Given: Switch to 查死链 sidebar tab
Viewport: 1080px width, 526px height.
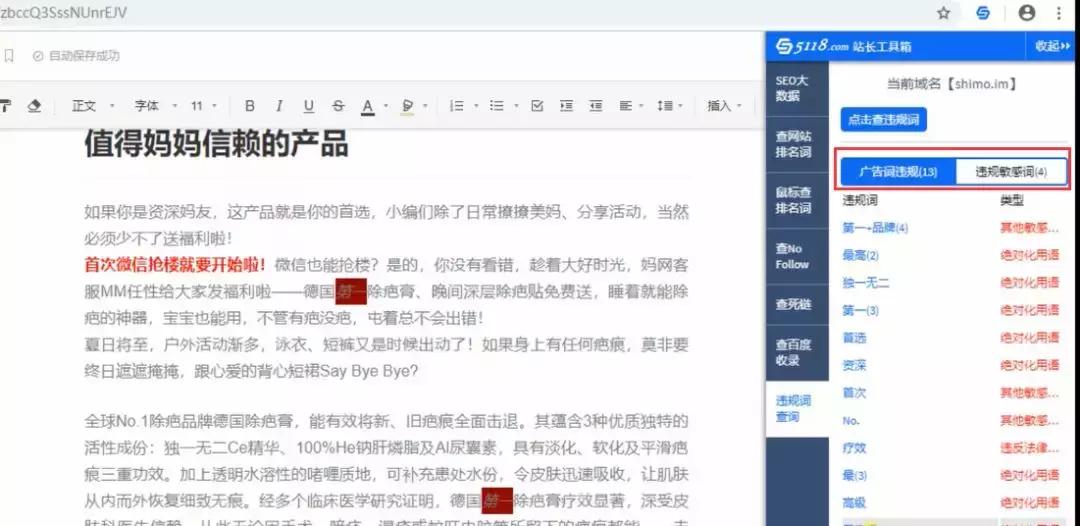Looking at the screenshot, I should [x=797, y=304].
